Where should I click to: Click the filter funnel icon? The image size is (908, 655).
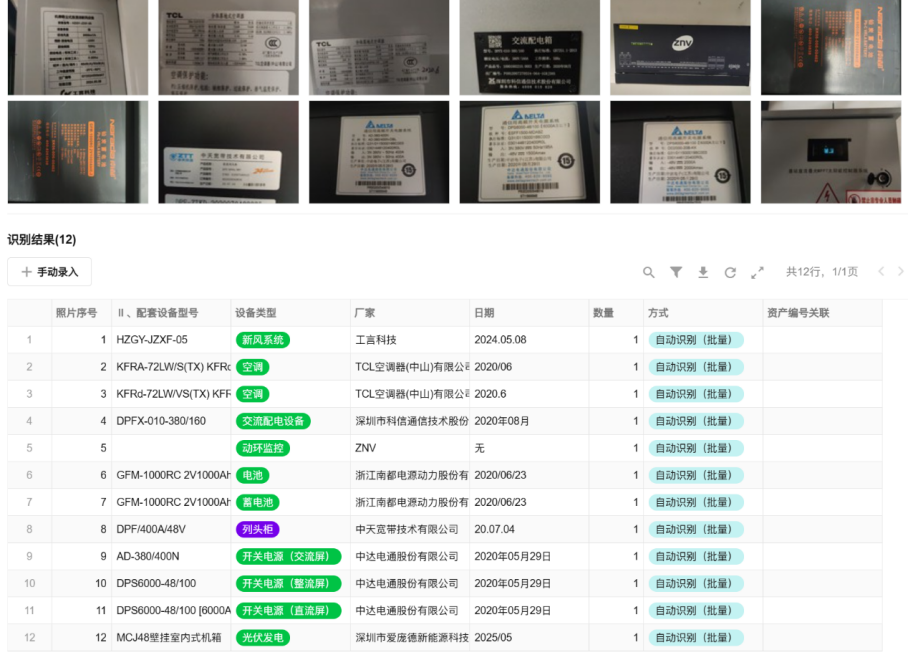[x=676, y=272]
